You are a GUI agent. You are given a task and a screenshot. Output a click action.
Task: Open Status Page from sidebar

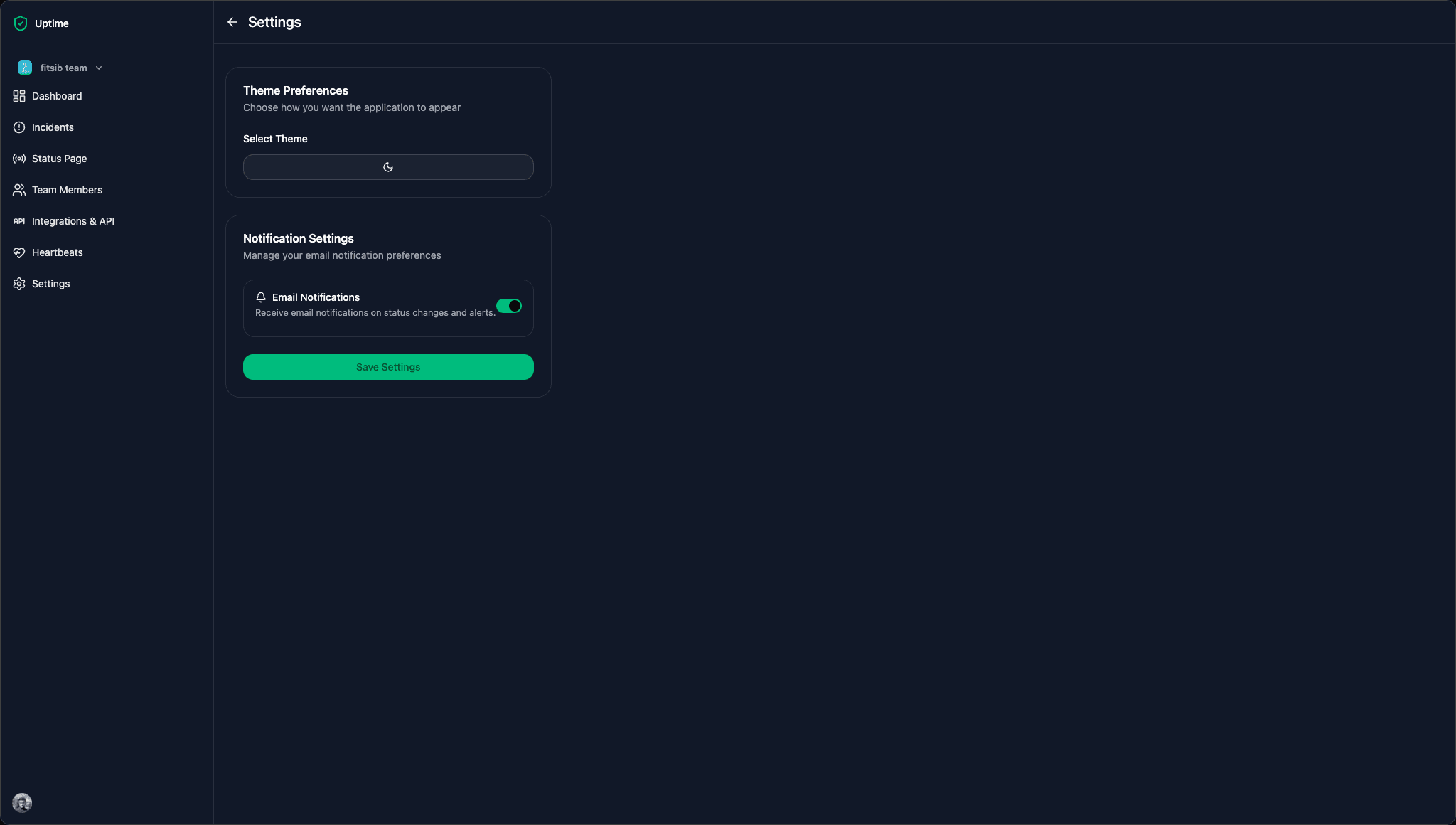59,159
